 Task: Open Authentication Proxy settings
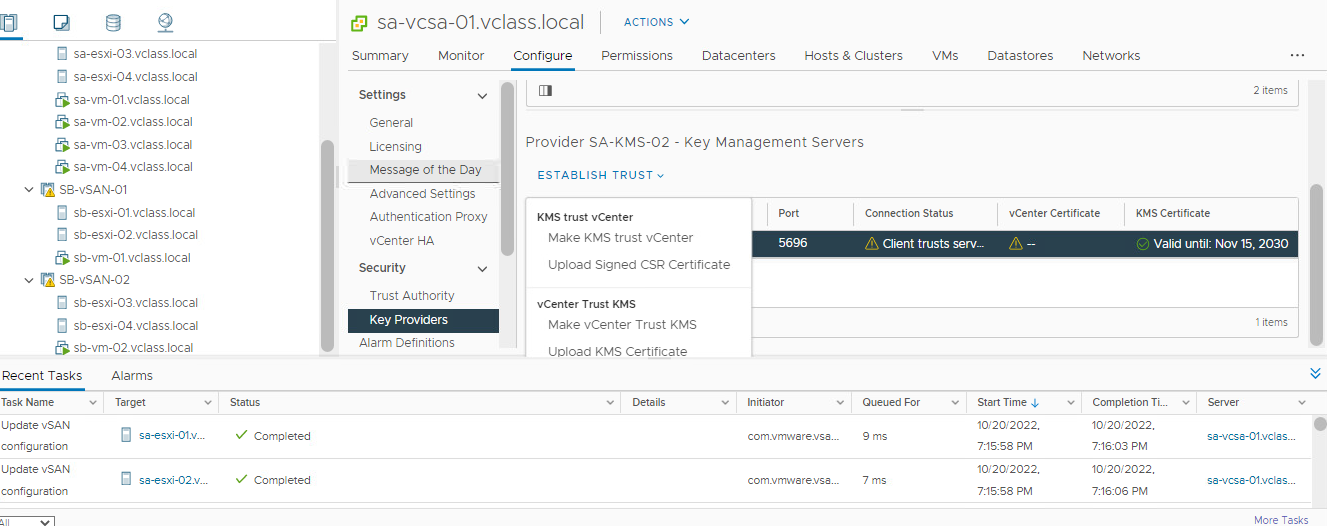[x=429, y=217]
